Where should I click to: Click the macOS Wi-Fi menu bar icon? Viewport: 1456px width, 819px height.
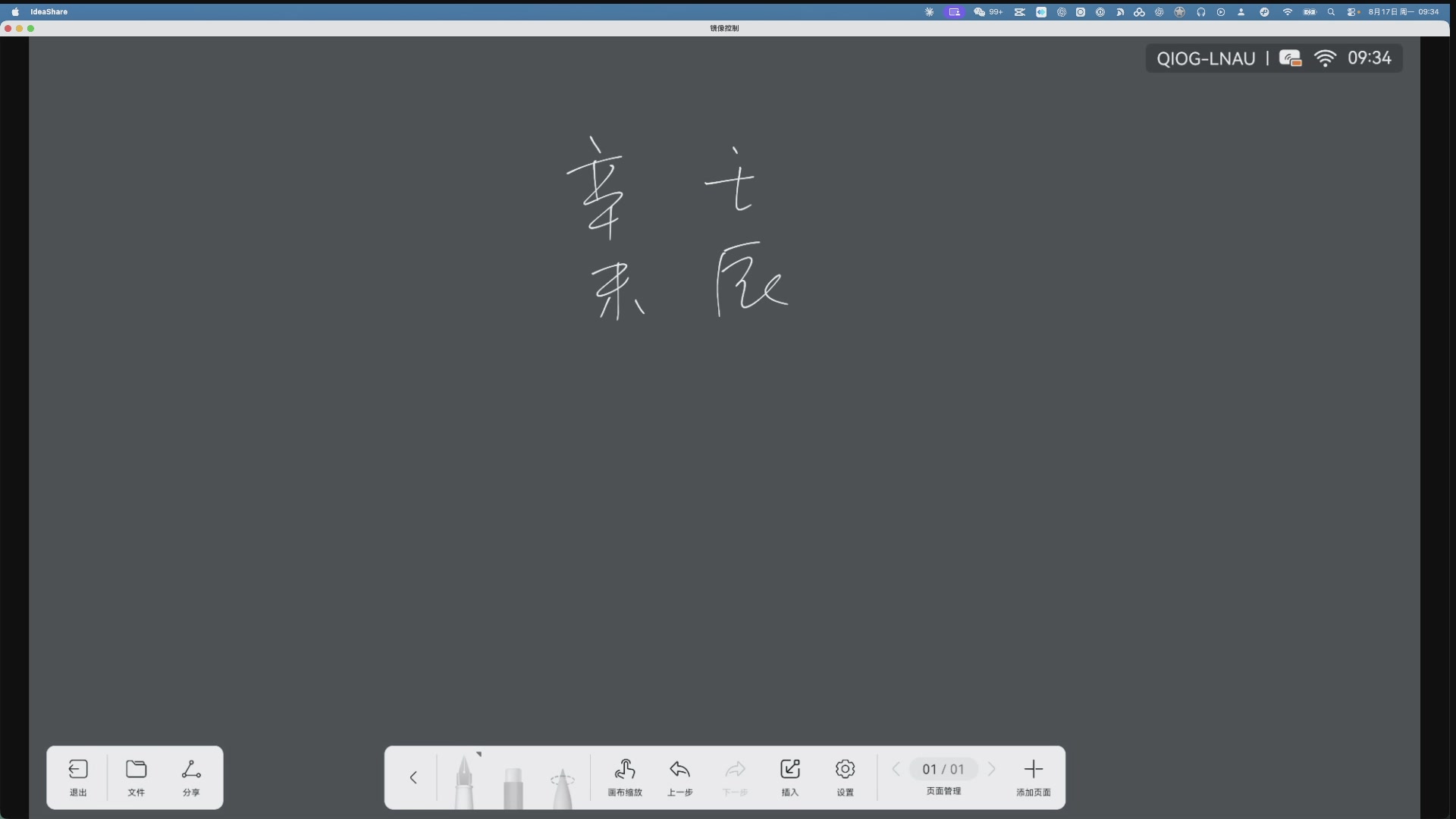(1287, 11)
